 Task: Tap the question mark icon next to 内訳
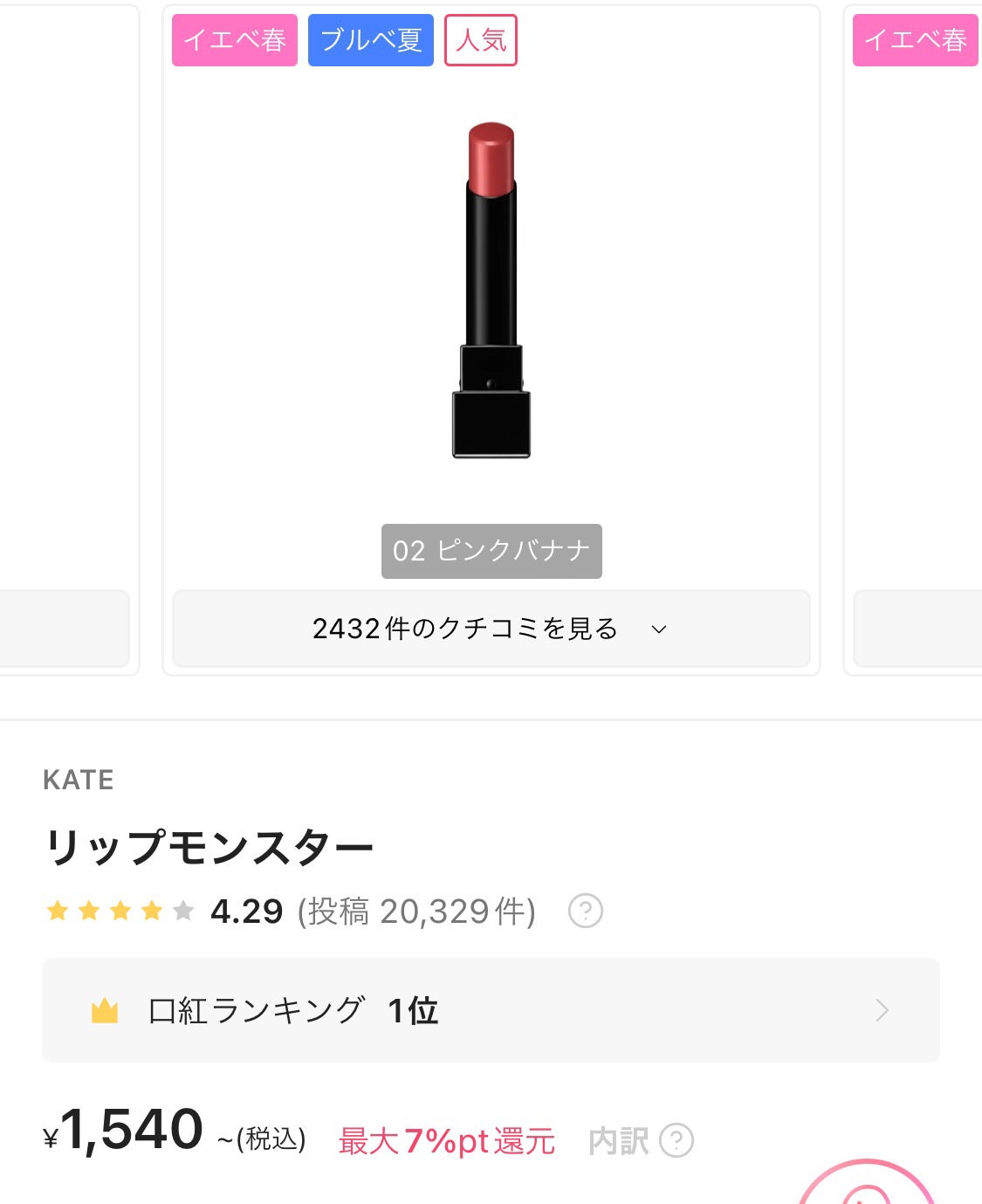click(676, 1140)
